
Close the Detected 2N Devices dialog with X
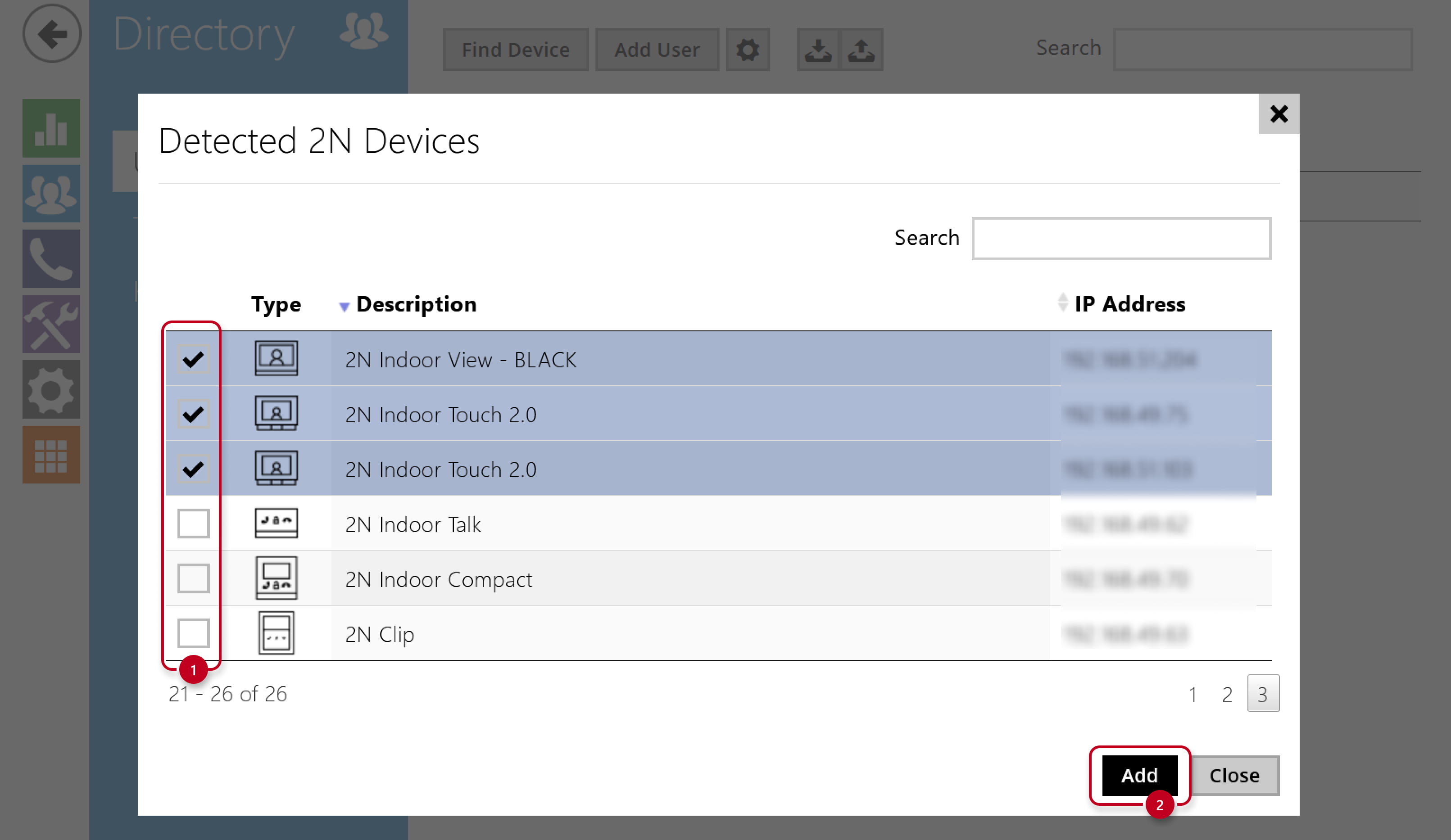1279,114
